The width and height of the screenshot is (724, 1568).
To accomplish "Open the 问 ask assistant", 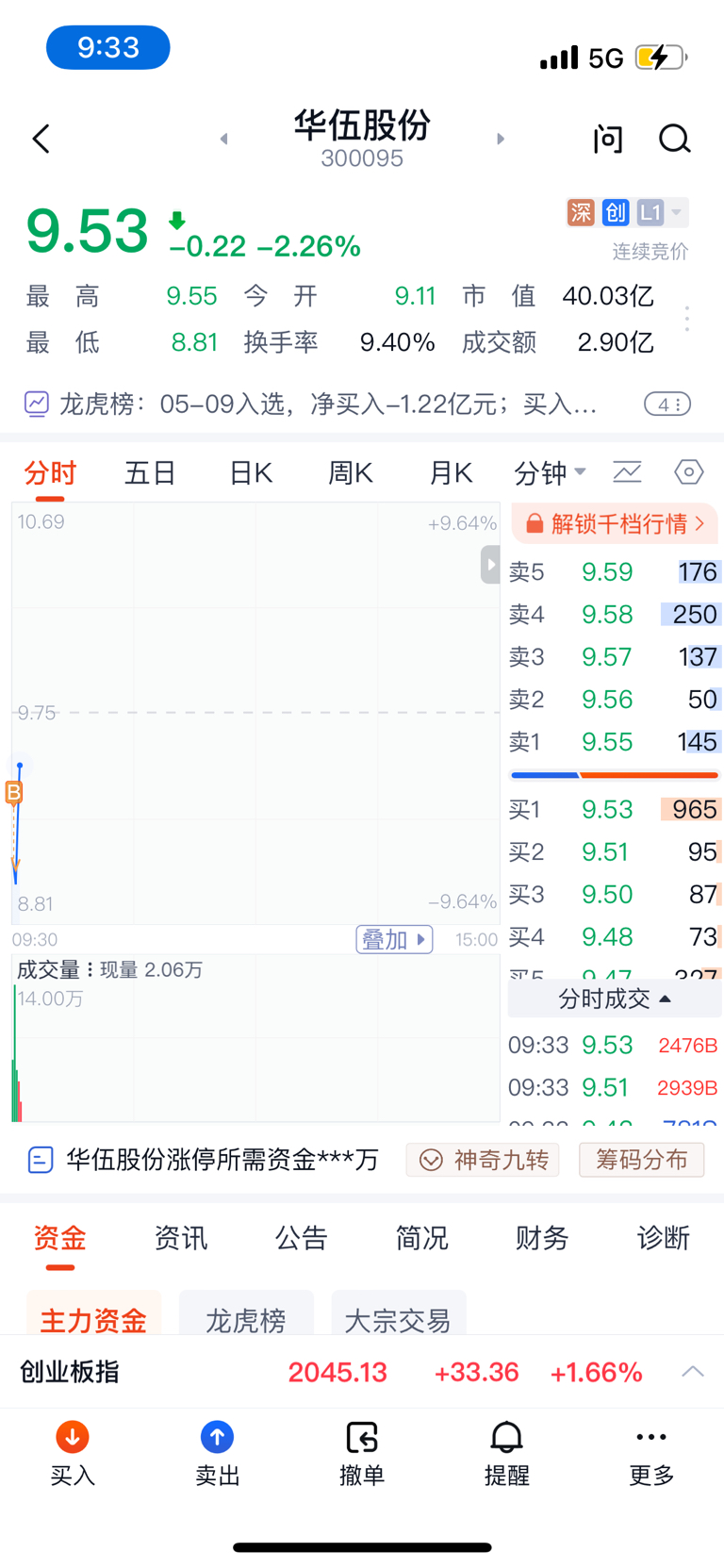I will (x=608, y=139).
